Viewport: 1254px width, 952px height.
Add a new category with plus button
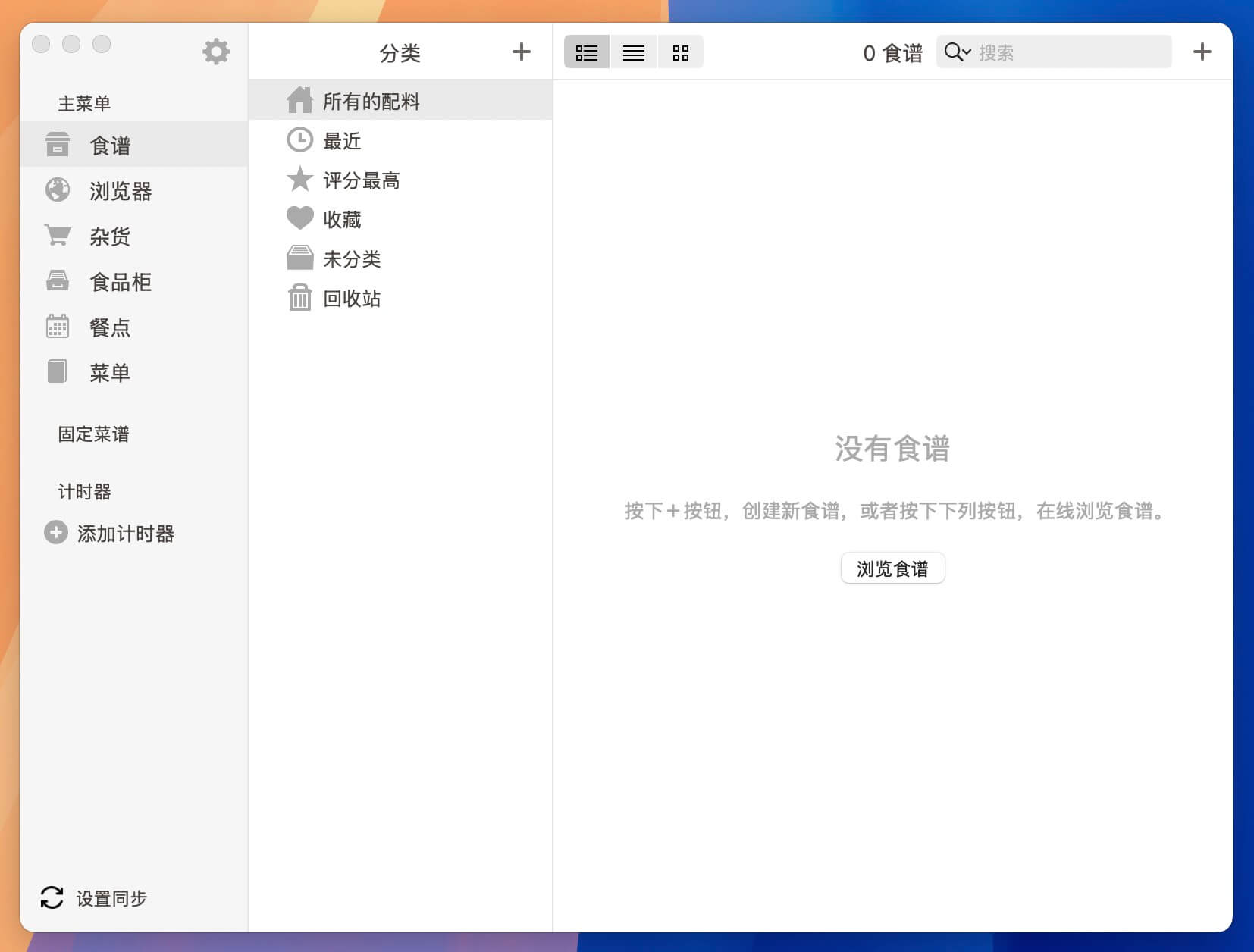tap(521, 52)
